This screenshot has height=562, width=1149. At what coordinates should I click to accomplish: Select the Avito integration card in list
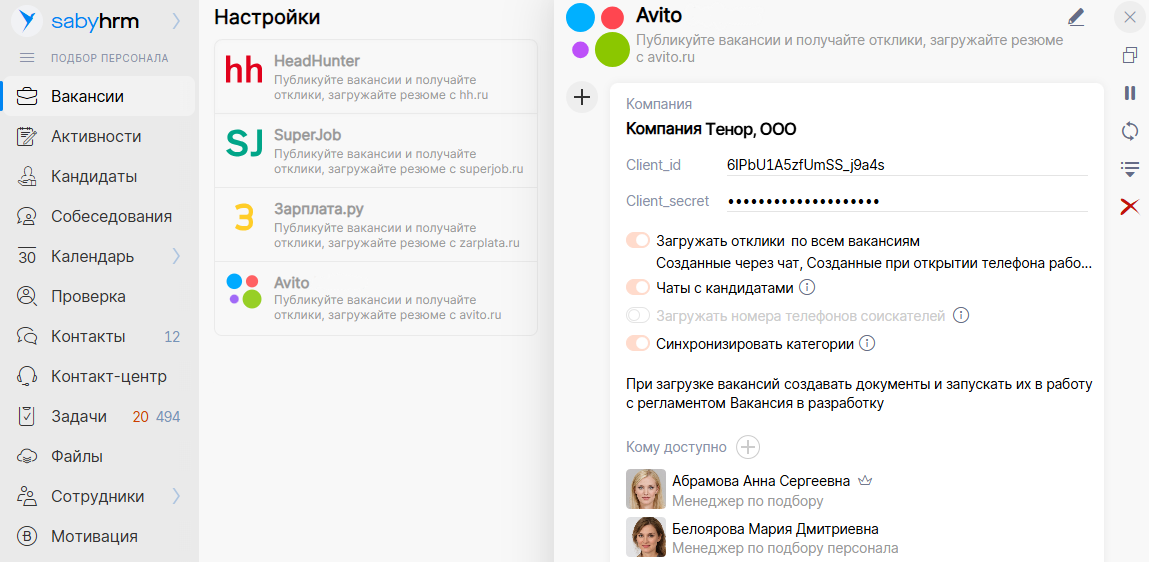coord(376,298)
